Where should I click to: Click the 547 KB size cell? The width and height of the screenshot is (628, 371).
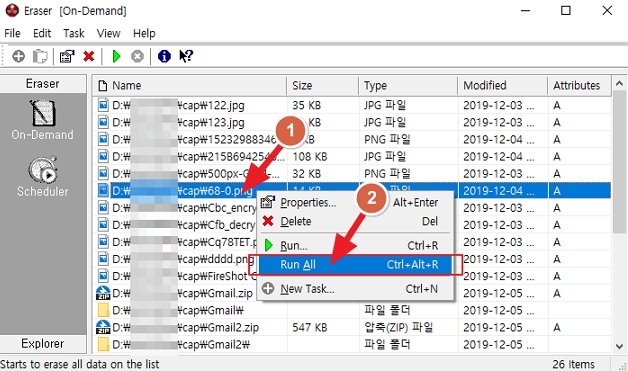(310, 327)
